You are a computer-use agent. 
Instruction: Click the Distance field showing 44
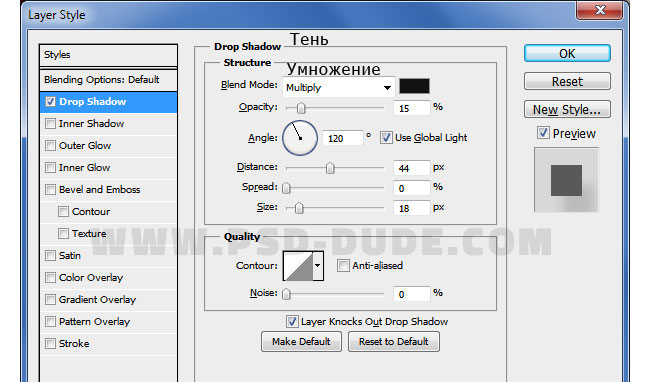point(412,168)
